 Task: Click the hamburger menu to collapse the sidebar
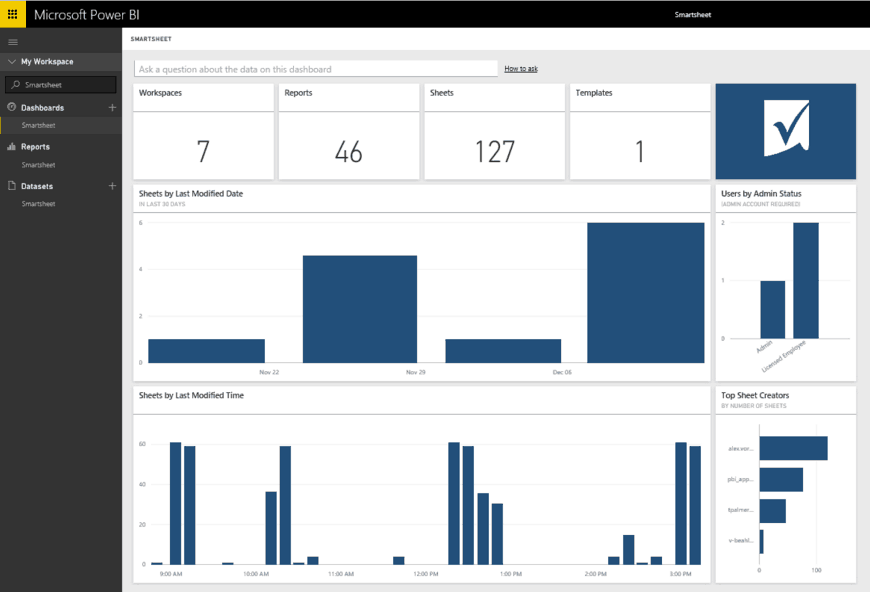[13, 41]
